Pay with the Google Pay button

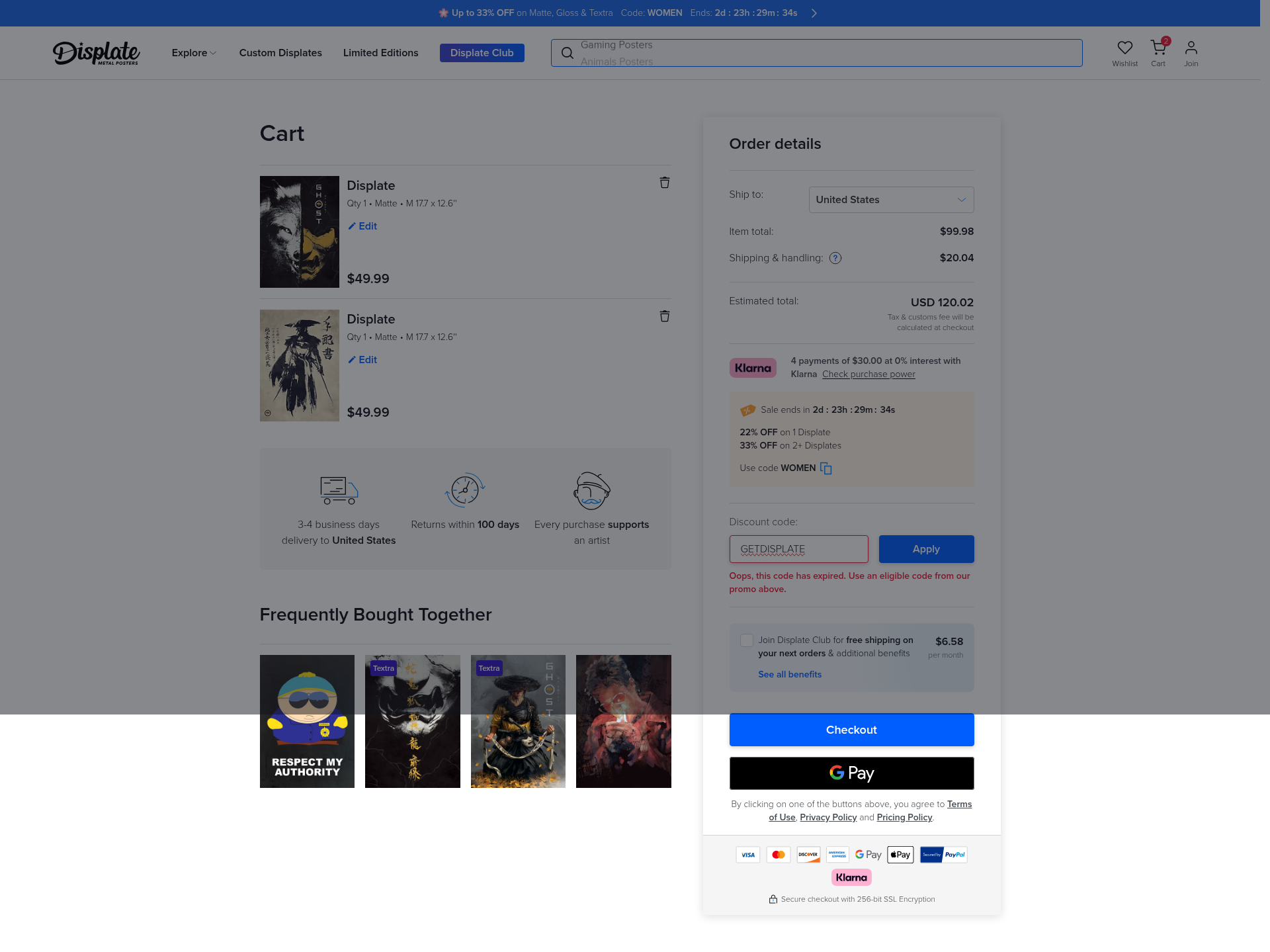click(x=851, y=773)
